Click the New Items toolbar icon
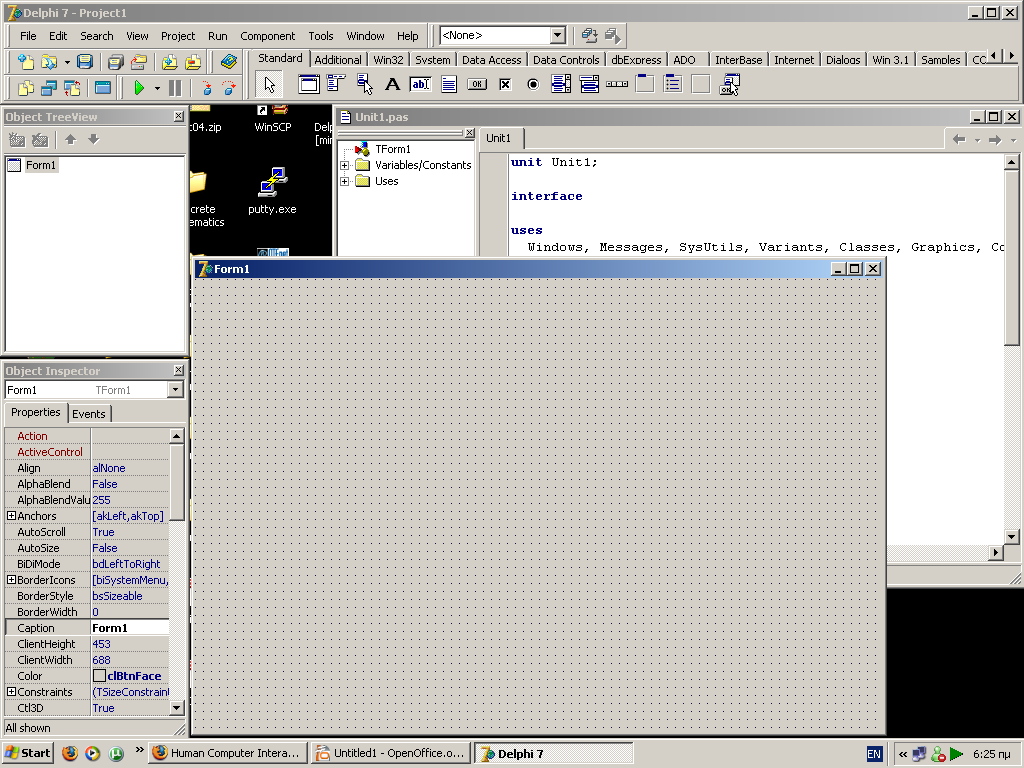The width and height of the screenshot is (1024, 768). point(25,61)
